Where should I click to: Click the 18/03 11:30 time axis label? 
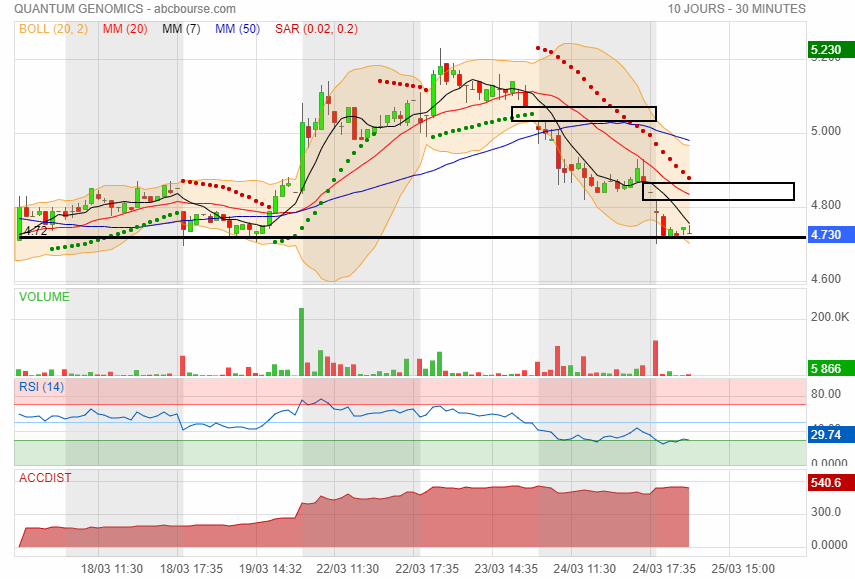coord(112,569)
